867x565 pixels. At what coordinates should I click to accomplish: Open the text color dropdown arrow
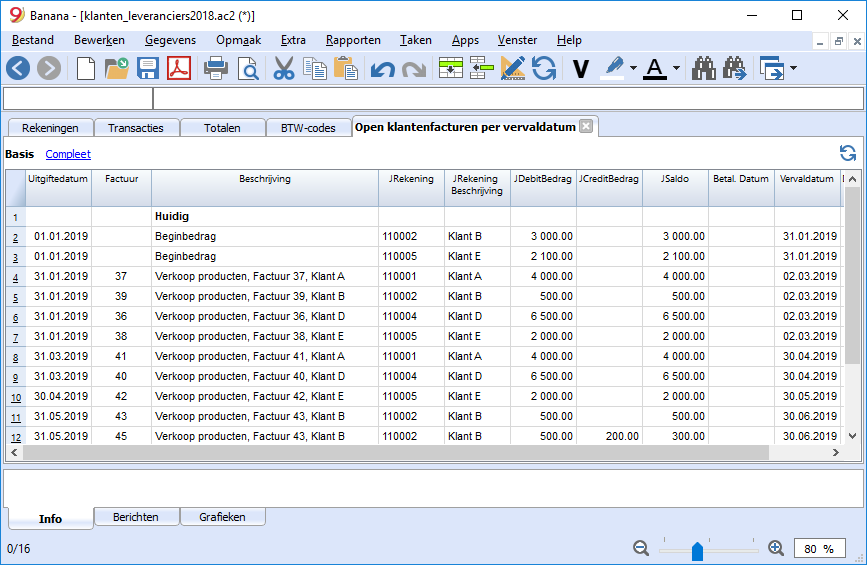[x=676, y=69]
